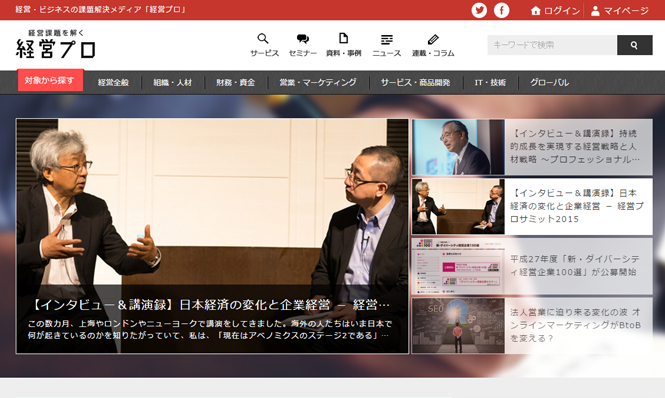Open the 法人営業に迫り来る変化の波 article title
The width and height of the screenshot is (665, 398).
[x=576, y=325]
